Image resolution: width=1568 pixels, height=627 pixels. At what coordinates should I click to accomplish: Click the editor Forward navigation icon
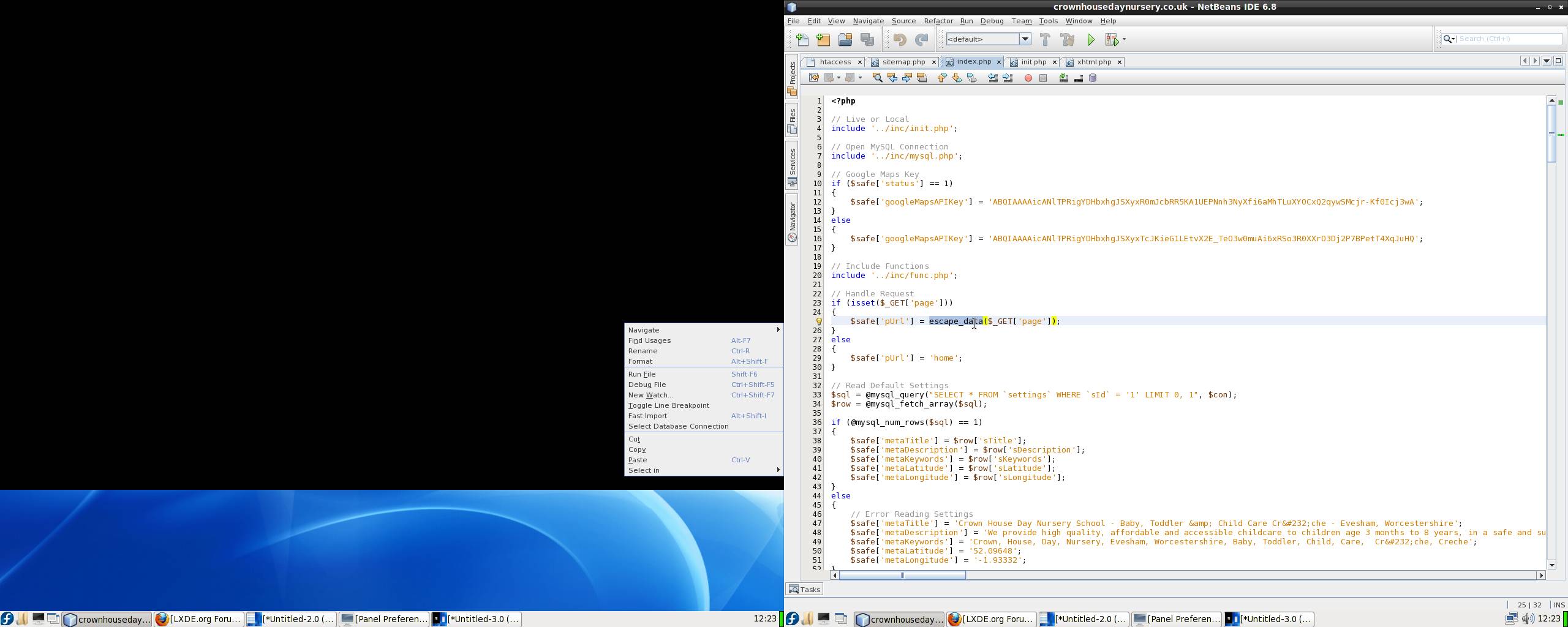pos(850,78)
